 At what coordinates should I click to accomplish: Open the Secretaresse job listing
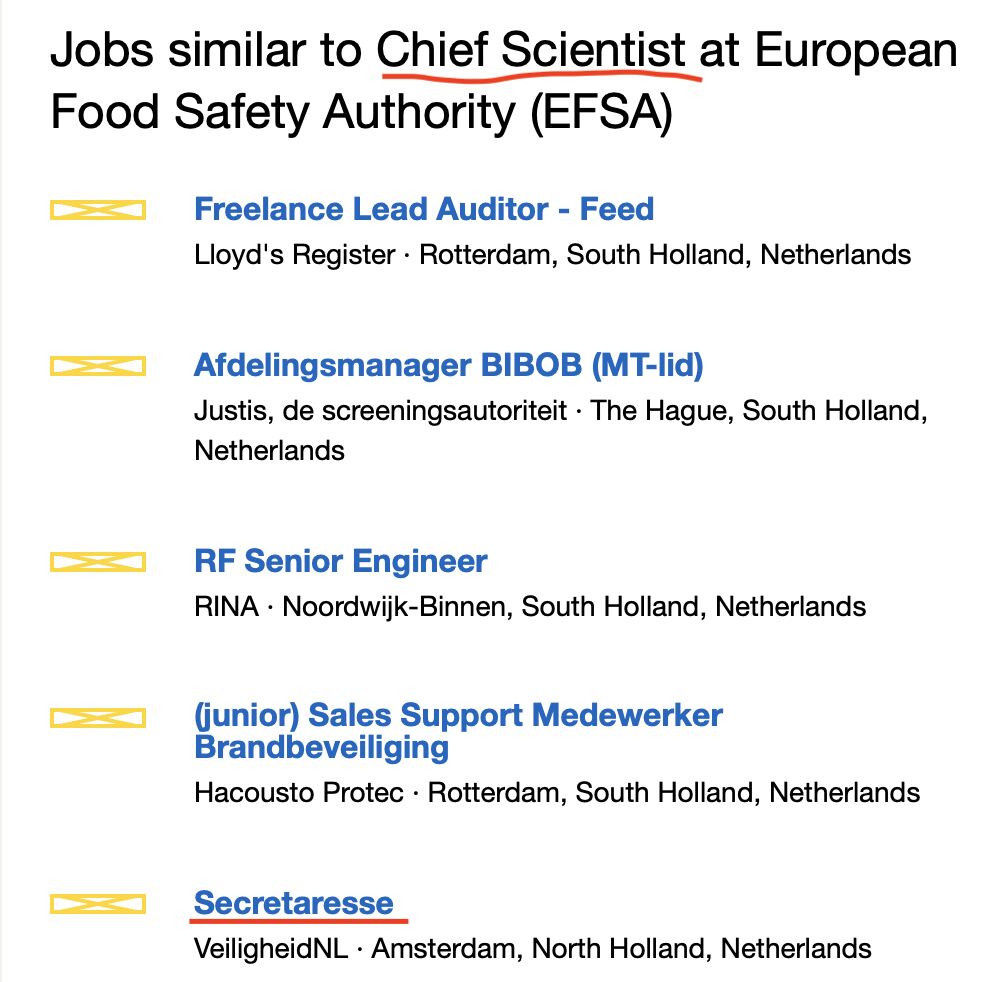pyautogui.click(x=294, y=903)
